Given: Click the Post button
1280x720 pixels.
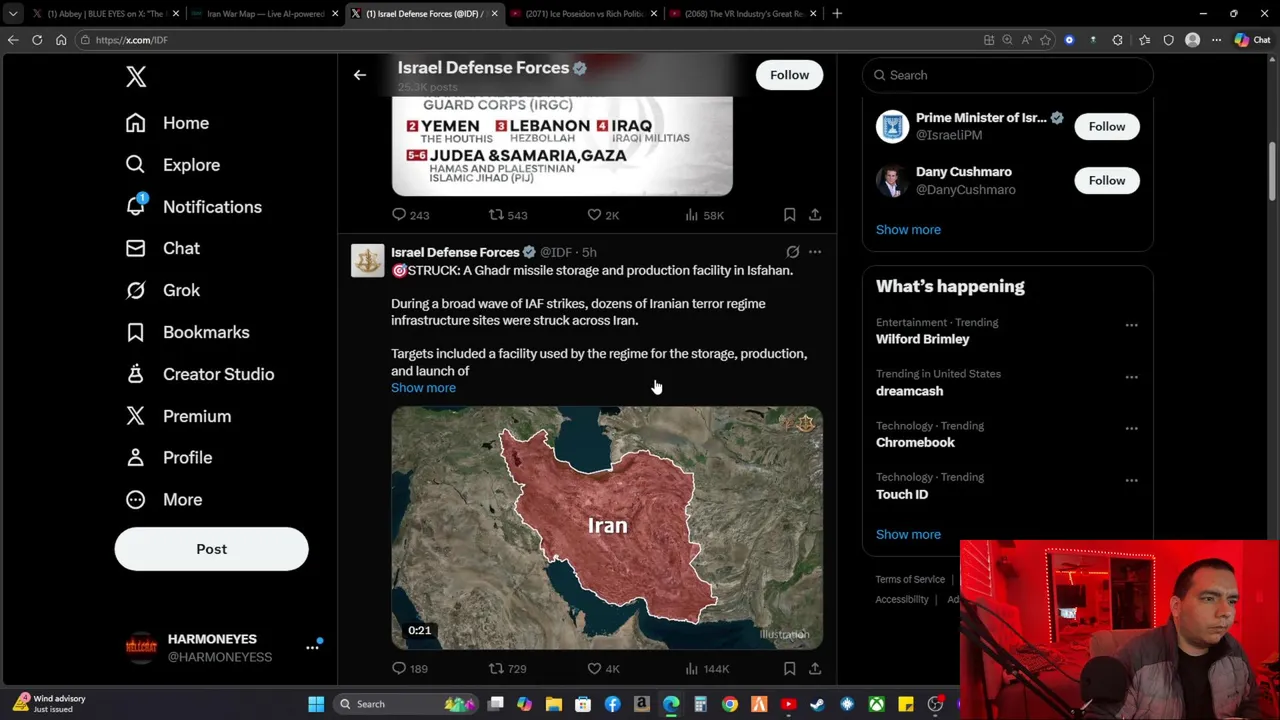Looking at the screenshot, I should (x=211, y=549).
